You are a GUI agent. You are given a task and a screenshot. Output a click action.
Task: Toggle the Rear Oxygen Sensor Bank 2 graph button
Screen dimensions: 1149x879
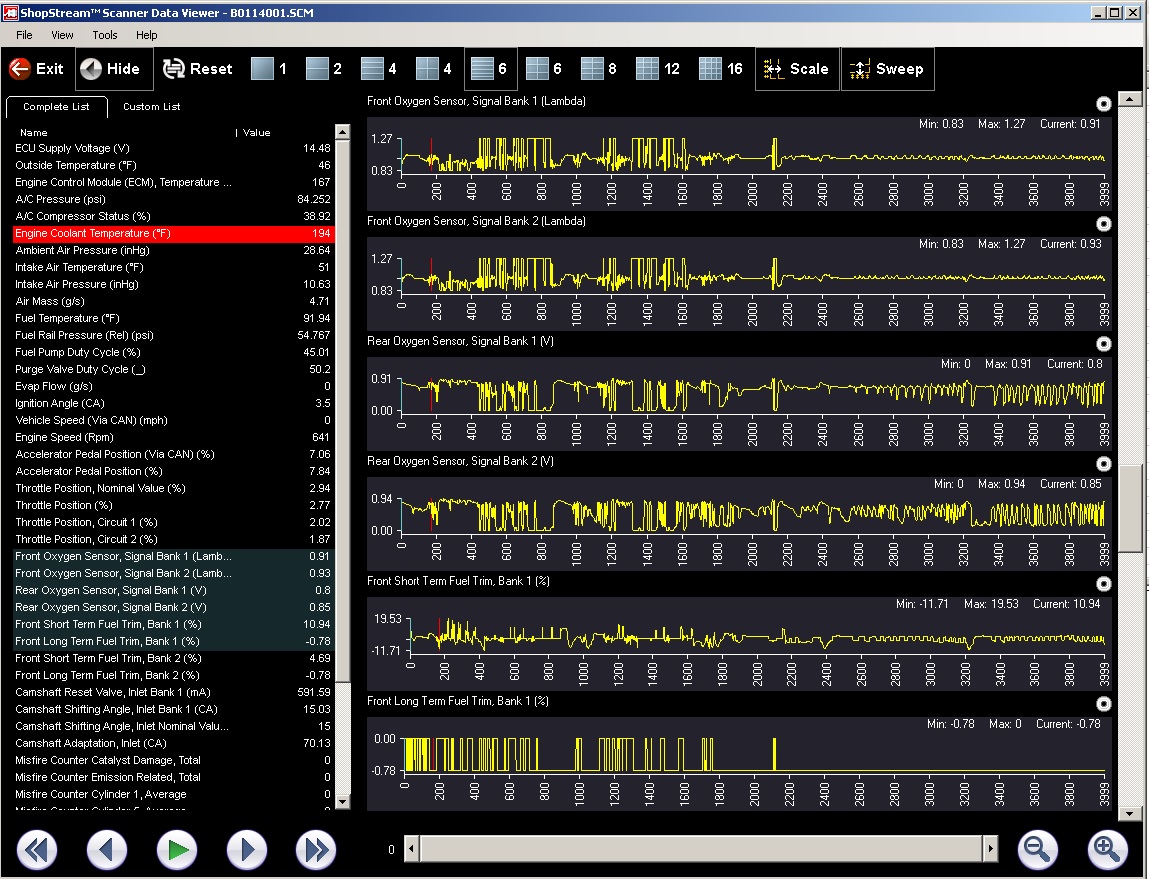click(1103, 464)
